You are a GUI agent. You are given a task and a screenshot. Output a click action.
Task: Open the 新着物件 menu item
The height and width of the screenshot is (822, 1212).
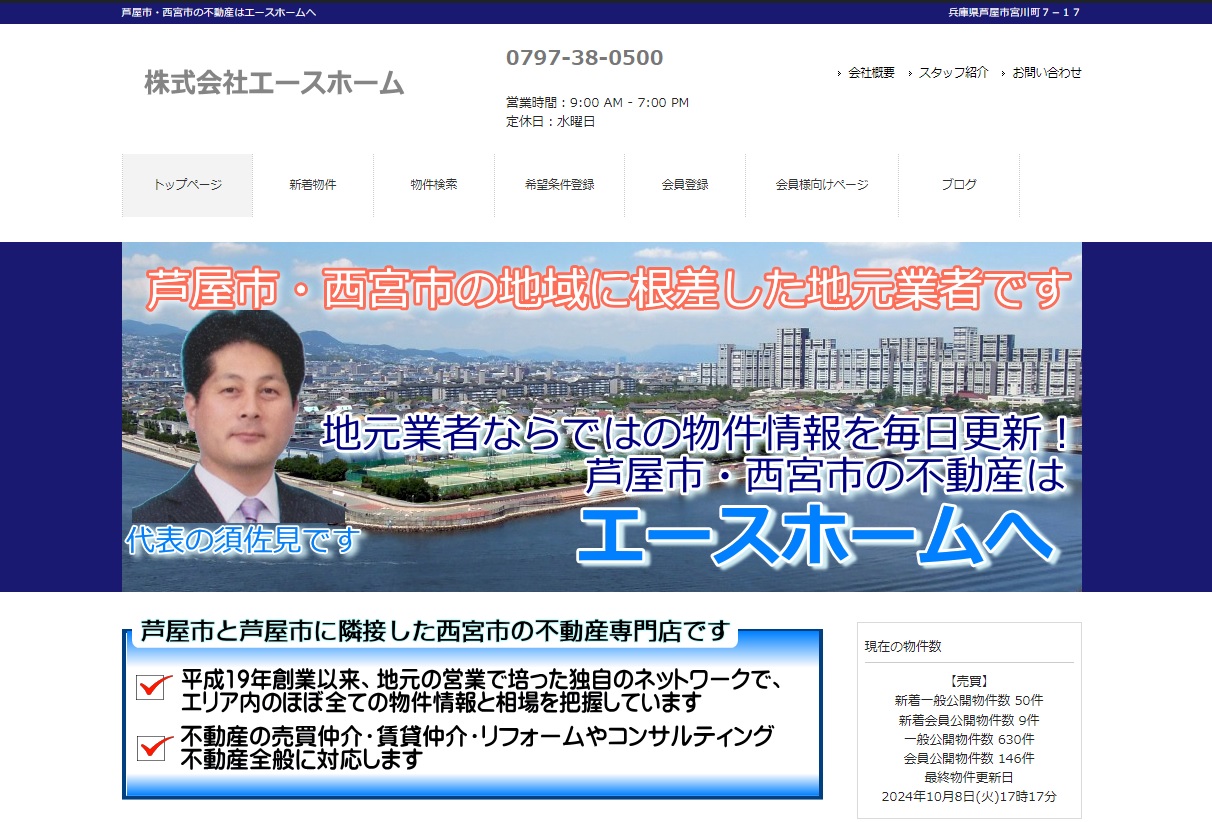coord(313,185)
